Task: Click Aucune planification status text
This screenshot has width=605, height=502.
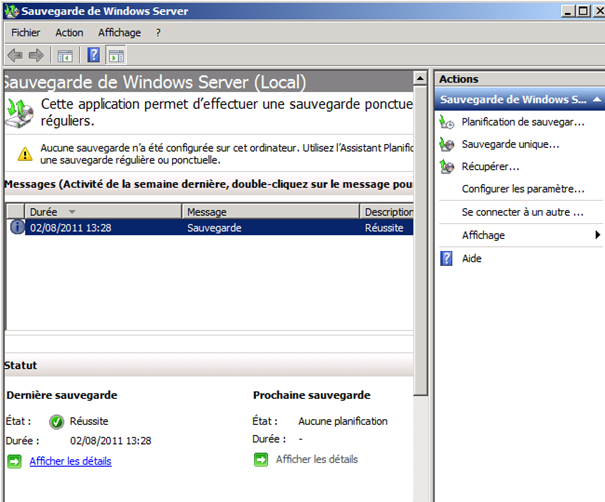Action: (x=343, y=421)
